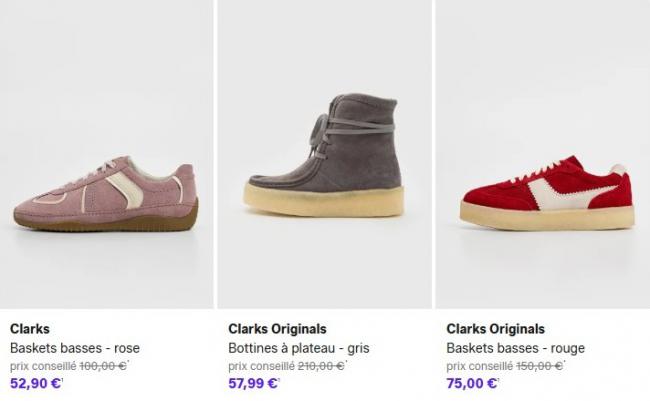Click prix conseillé label under rose sneaker
The width and height of the screenshot is (650, 401).
tap(42, 366)
